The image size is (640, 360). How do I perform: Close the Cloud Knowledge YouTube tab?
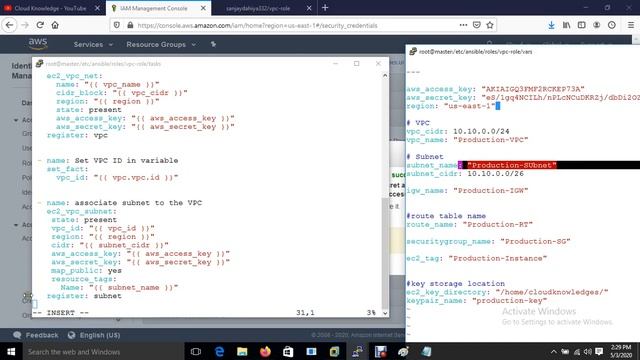point(97,8)
